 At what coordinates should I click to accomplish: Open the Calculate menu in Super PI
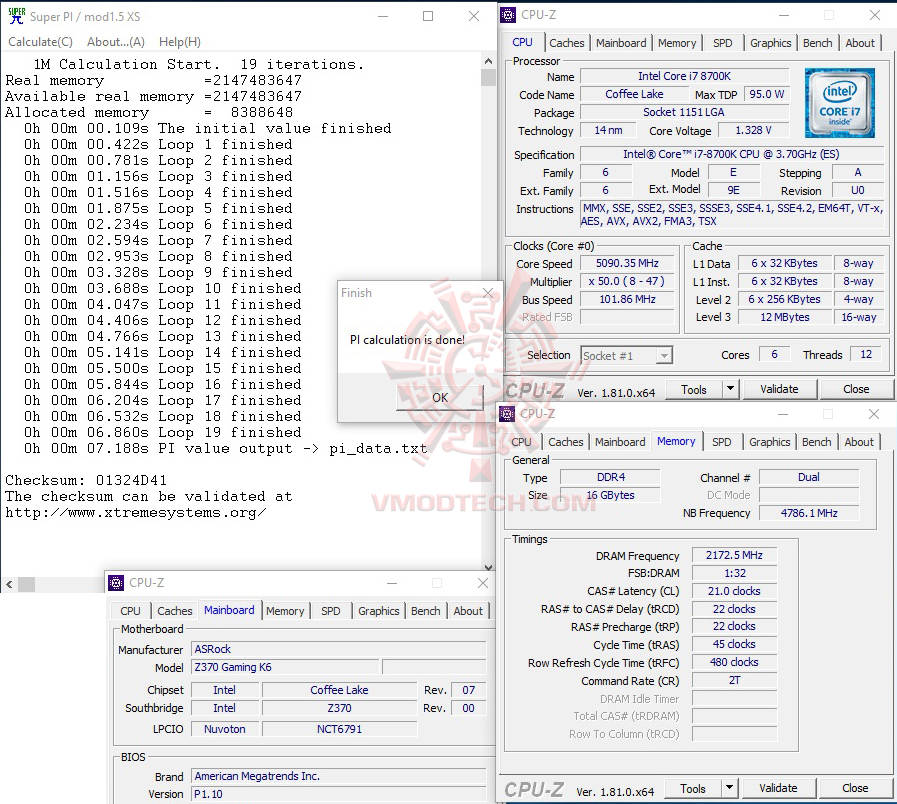tap(40, 42)
